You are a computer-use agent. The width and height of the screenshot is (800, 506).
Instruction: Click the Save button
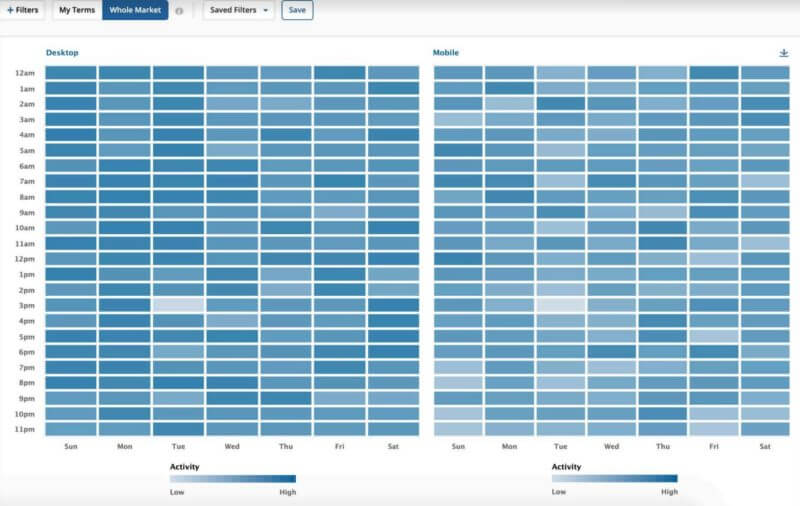[297, 10]
